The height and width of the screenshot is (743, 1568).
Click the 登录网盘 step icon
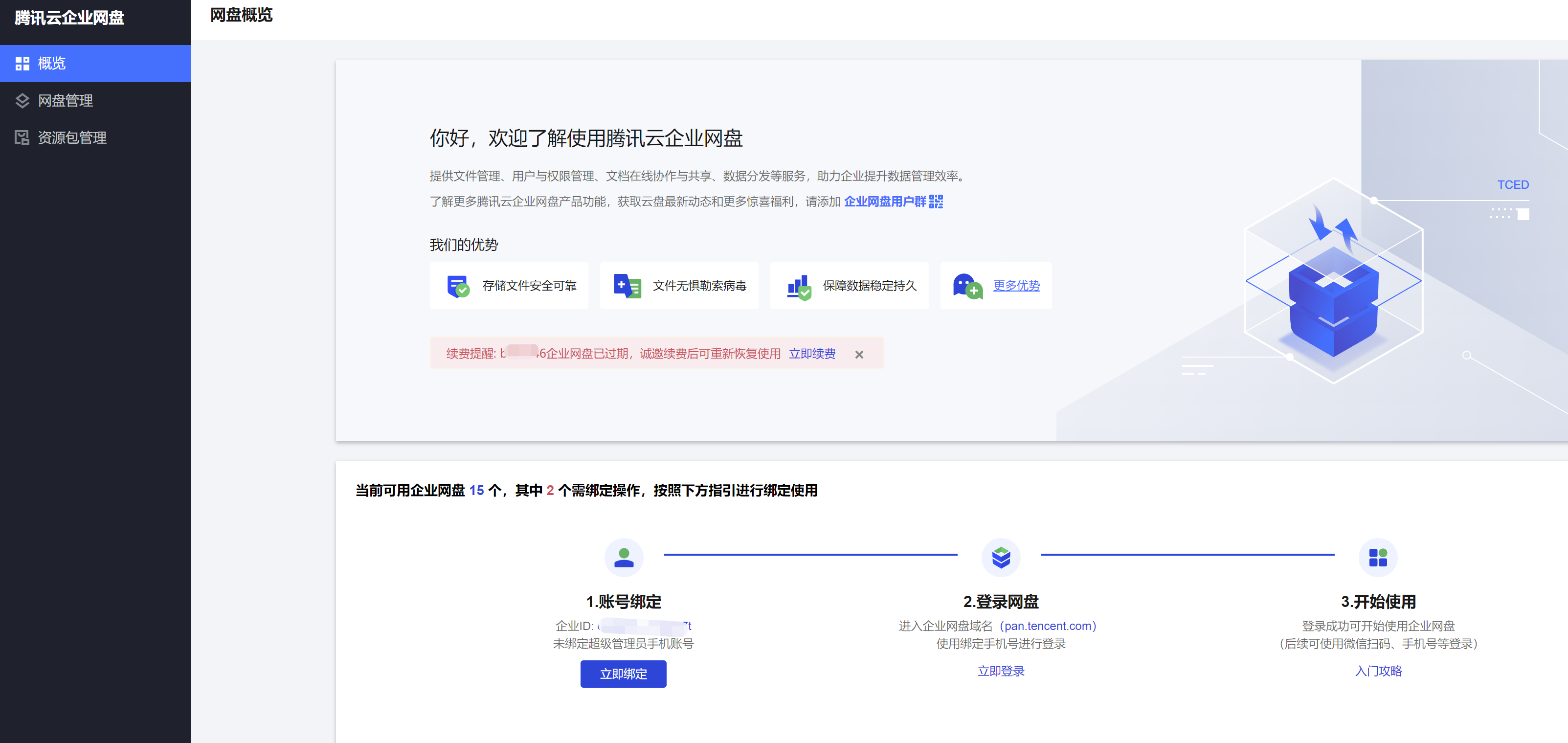coord(1001,557)
